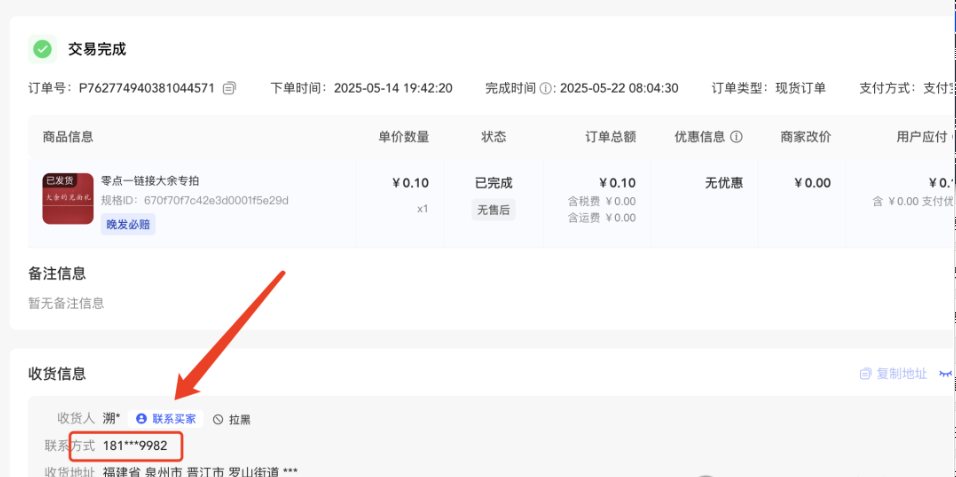Click the 联系买家 person icon
Image resolution: width=956 pixels, height=477 pixels.
coord(141,419)
